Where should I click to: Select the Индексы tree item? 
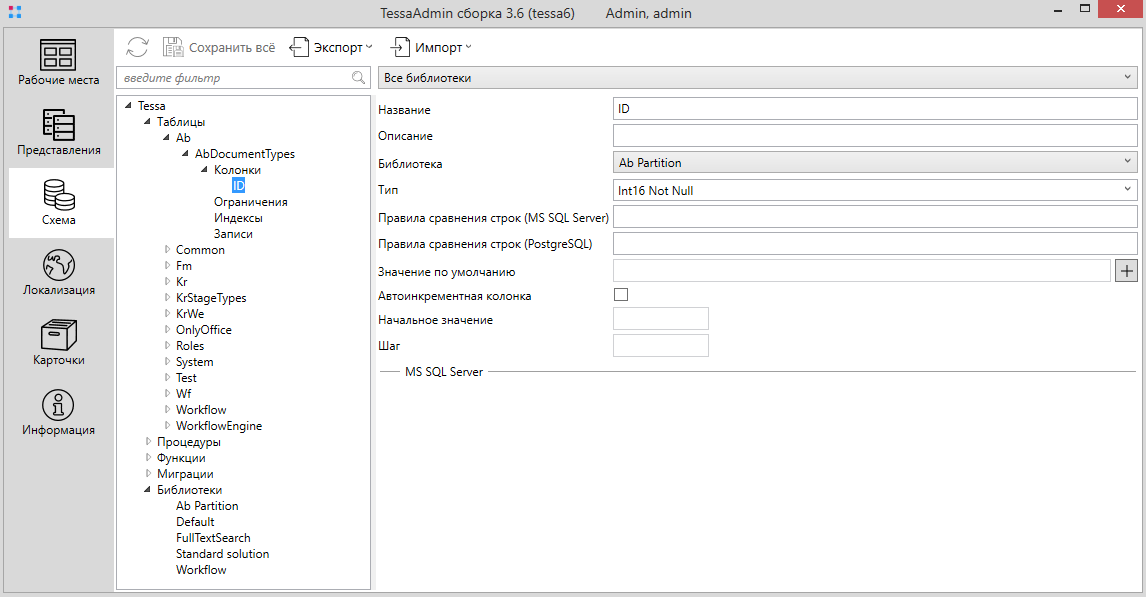238,218
